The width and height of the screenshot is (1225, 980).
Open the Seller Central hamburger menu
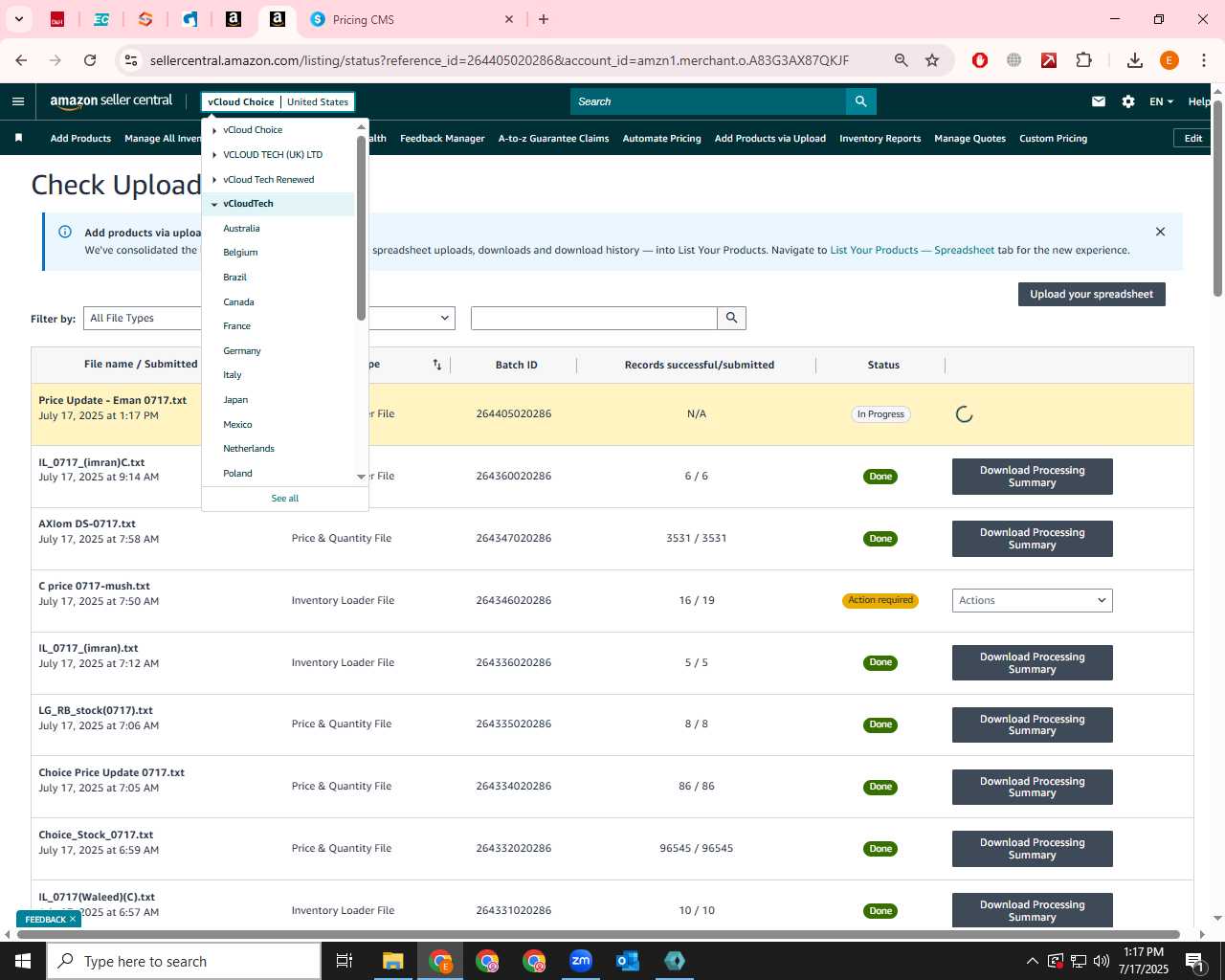(x=18, y=101)
